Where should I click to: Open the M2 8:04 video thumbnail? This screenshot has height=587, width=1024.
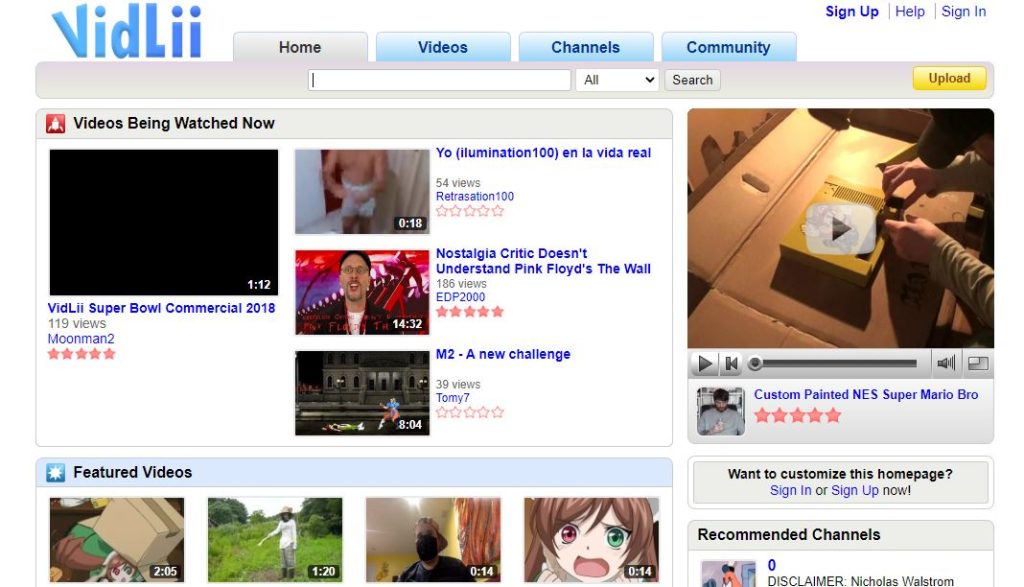362,393
